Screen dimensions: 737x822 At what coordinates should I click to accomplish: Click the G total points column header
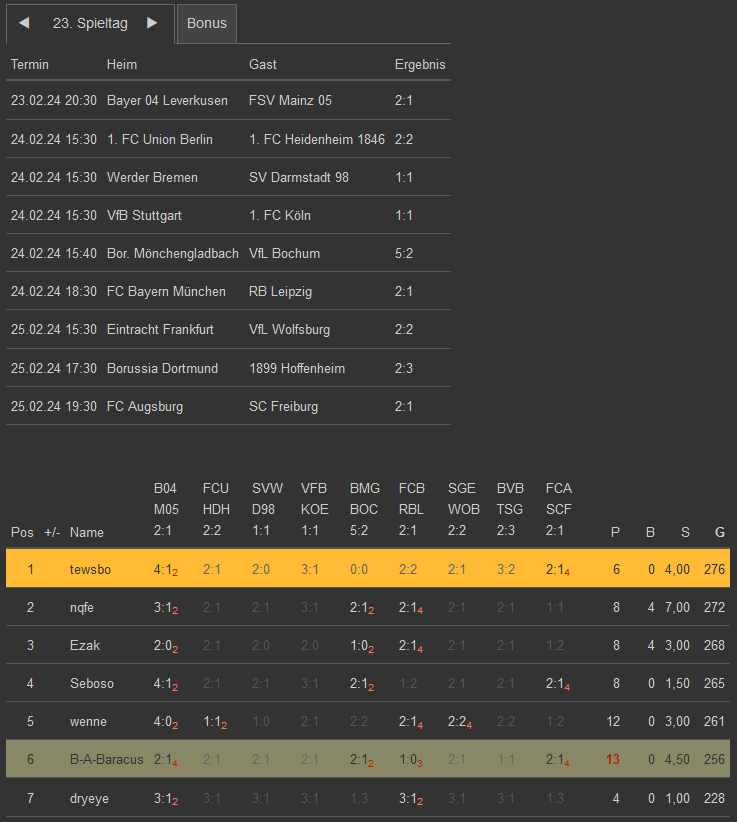click(718, 532)
